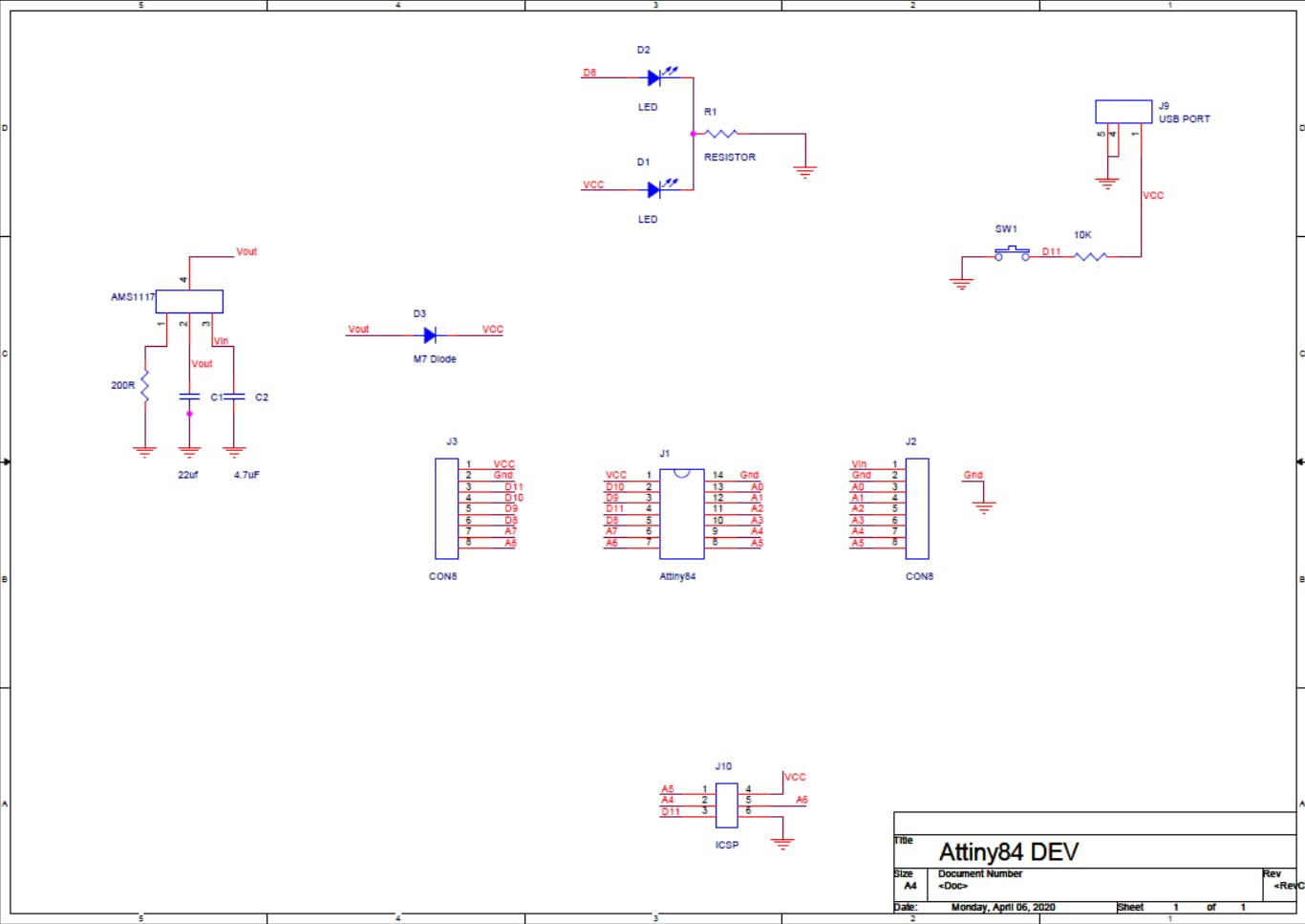Click the R1 resistor zigzag symbol
The height and width of the screenshot is (924, 1305).
tap(720, 134)
